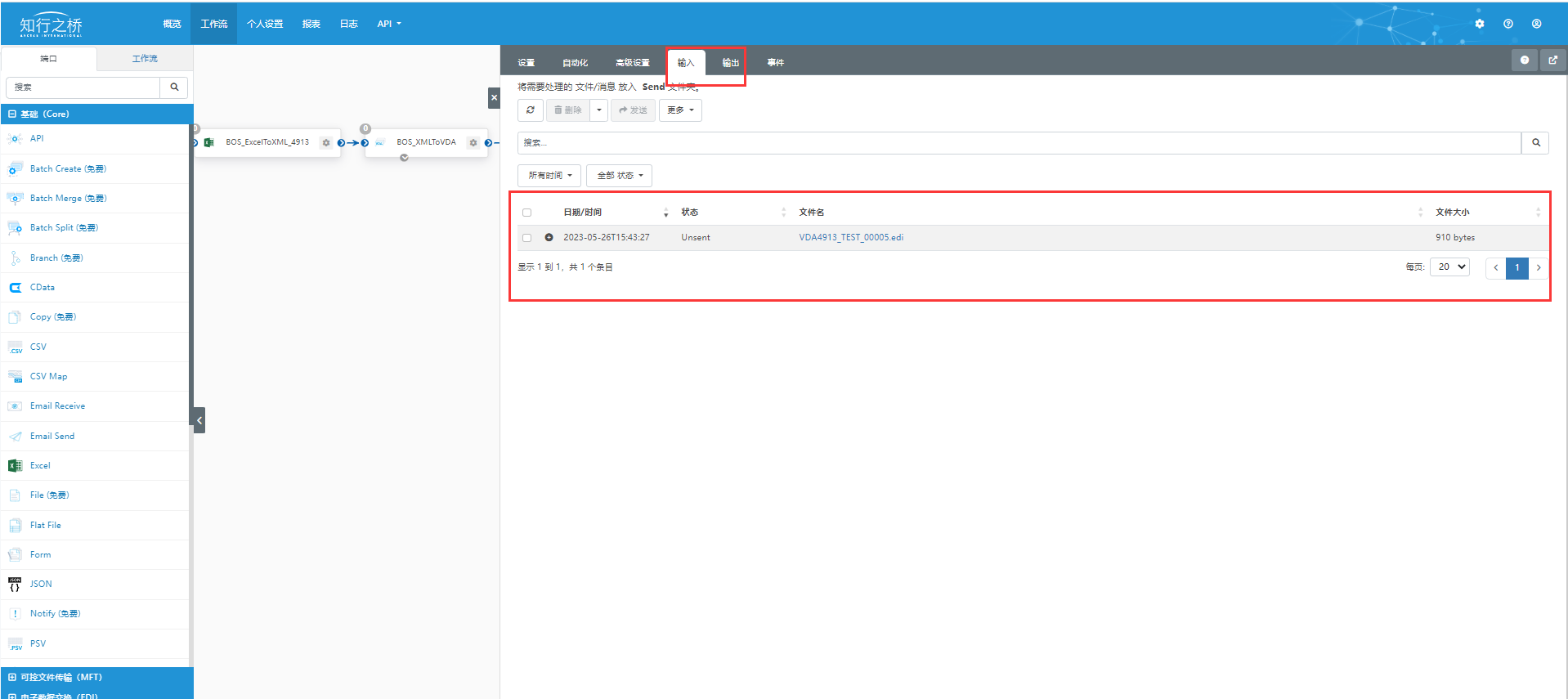Click the file search input field
The image size is (1568, 699).
tap(1018, 143)
